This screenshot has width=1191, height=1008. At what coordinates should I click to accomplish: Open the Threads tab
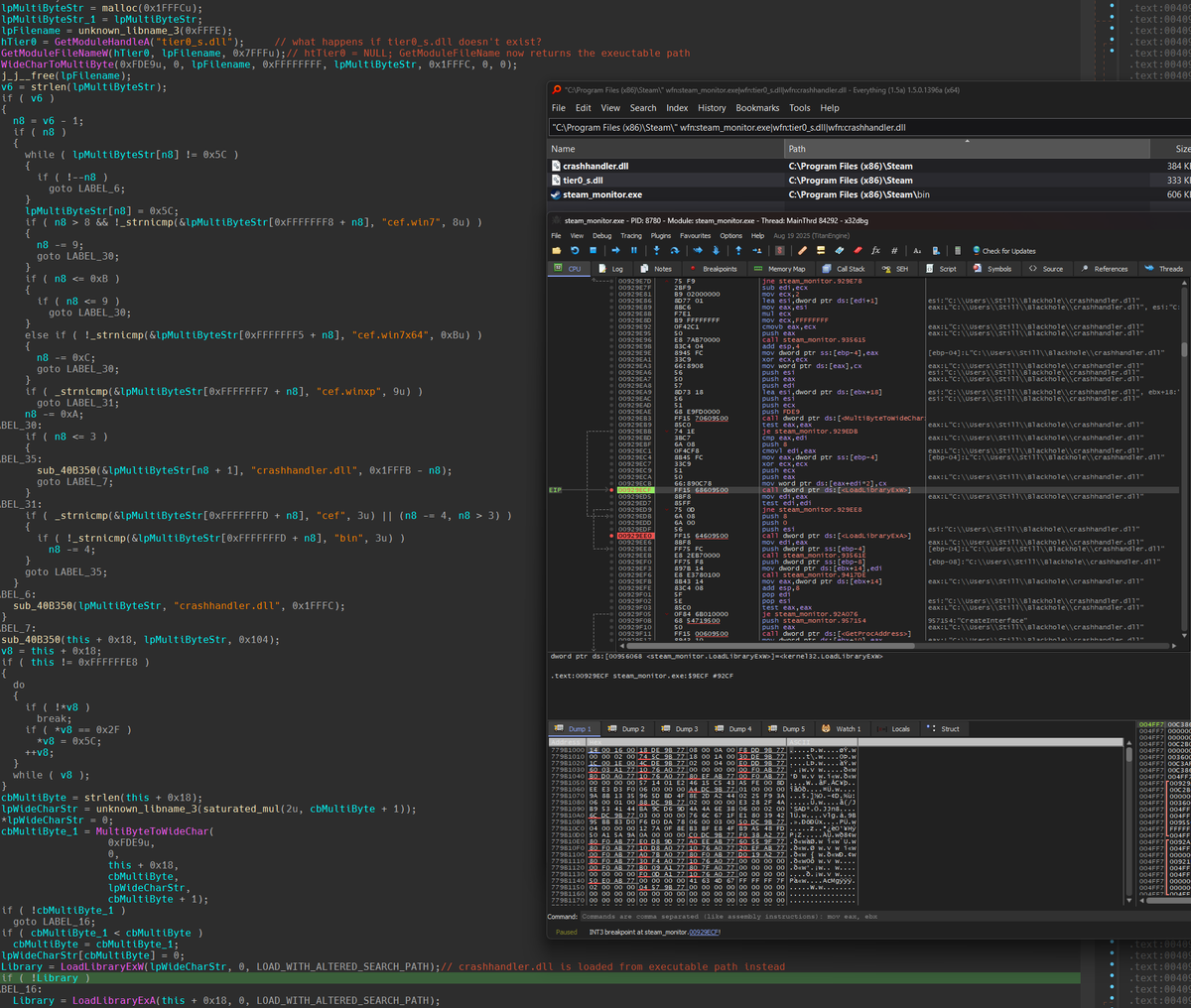(x=1163, y=269)
